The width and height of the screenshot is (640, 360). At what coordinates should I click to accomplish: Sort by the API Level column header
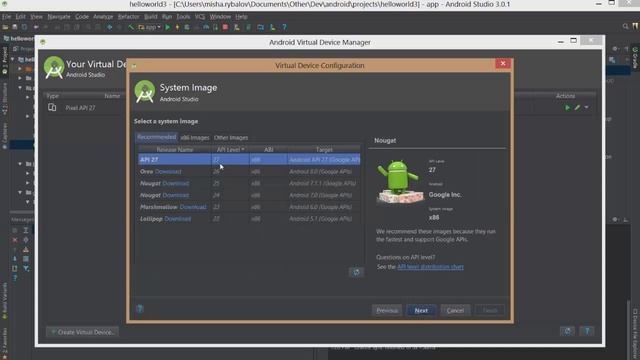230,149
